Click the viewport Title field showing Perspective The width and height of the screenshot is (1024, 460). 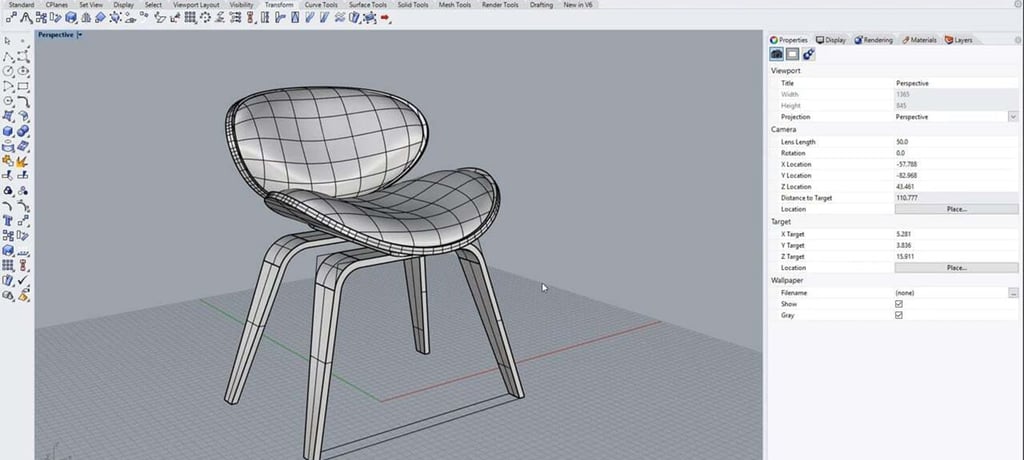tap(956, 83)
